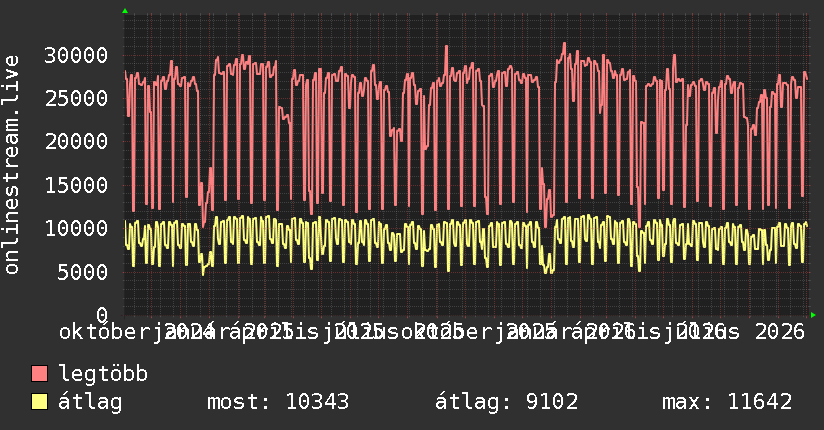Click the max: 11642 statistic

tap(727, 402)
